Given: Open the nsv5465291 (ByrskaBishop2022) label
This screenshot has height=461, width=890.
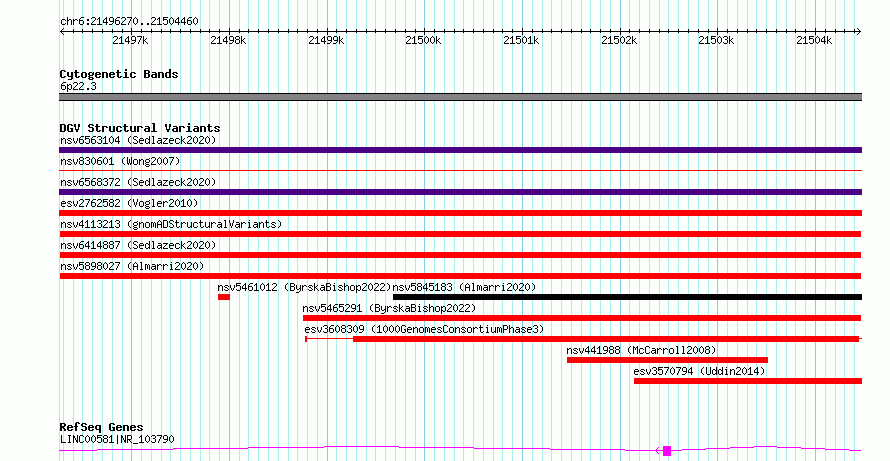Looking at the screenshot, I should pyautogui.click(x=389, y=308).
